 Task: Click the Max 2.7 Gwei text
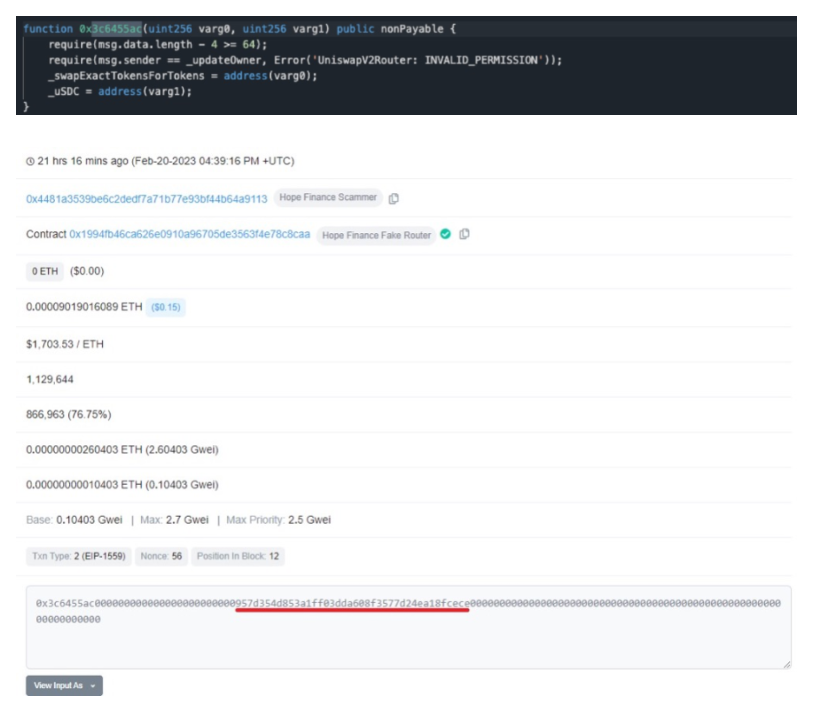click(174, 520)
